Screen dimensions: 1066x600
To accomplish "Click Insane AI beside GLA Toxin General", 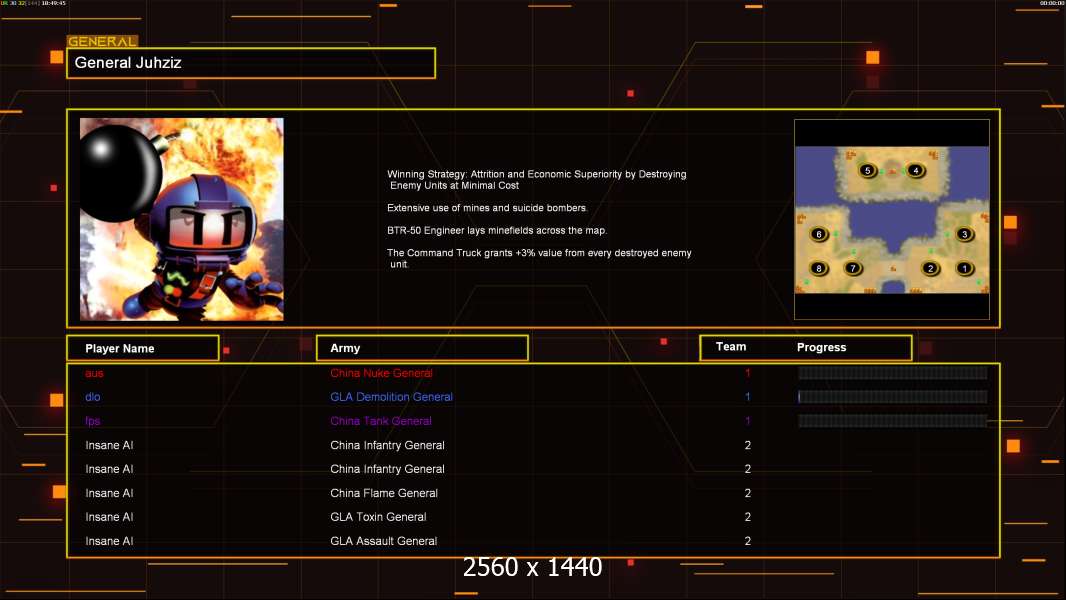I will pyautogui.click(x=109, y=517).
